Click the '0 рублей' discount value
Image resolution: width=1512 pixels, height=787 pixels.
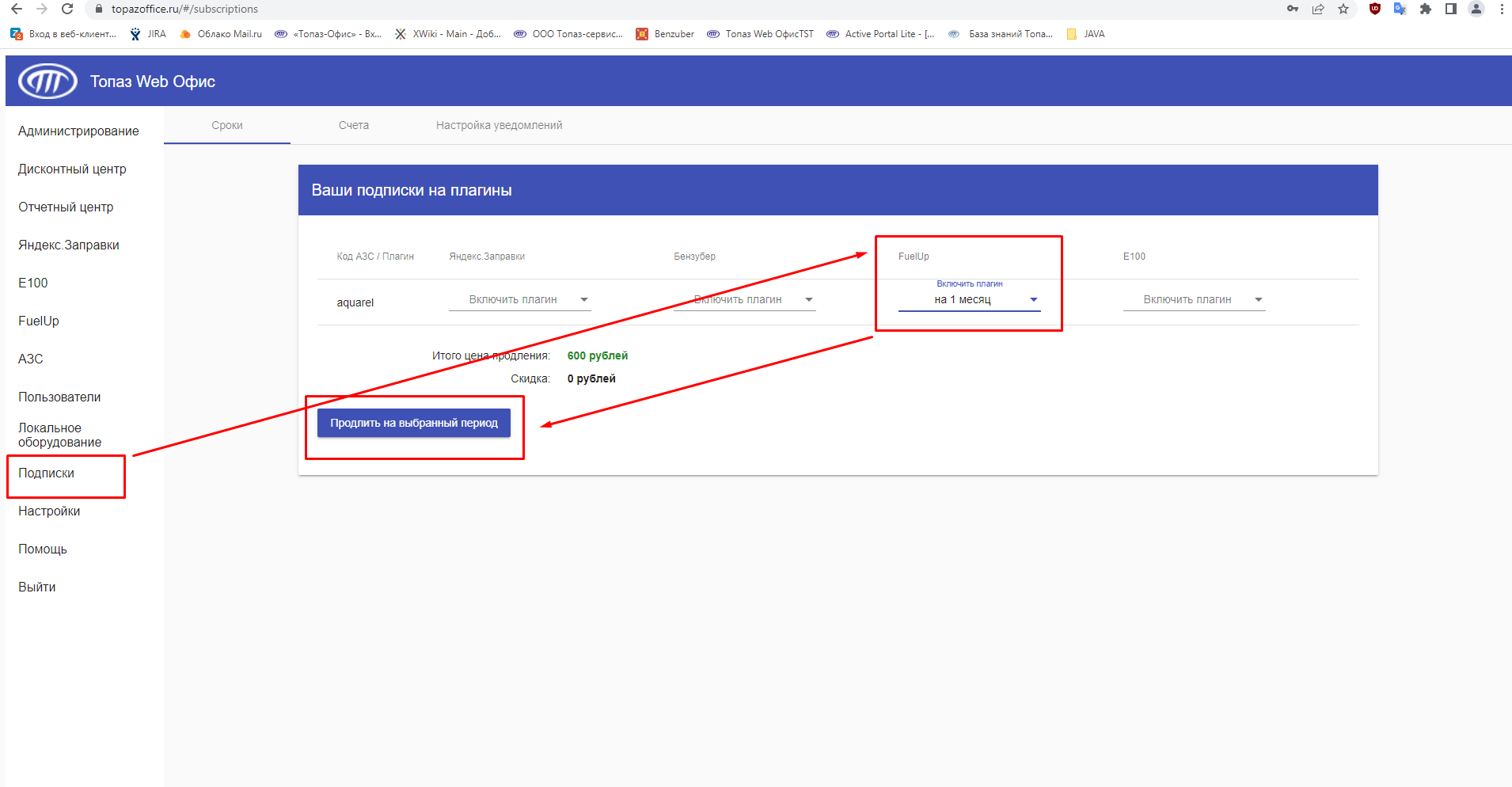[591, 378]
